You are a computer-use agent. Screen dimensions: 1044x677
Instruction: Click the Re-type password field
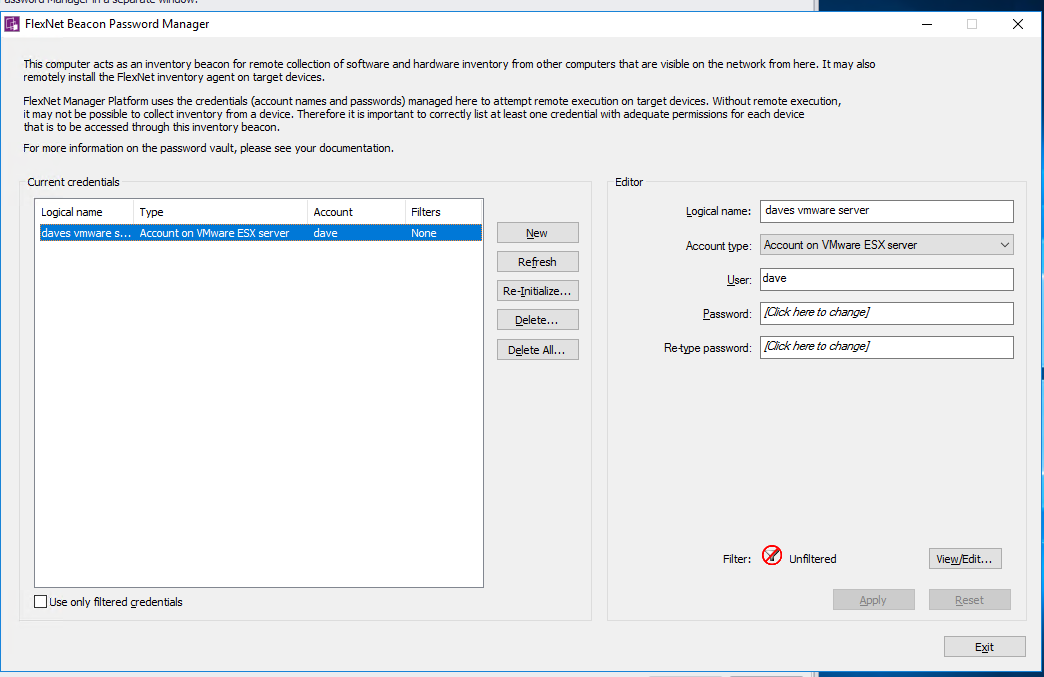[x=887, y=347]
